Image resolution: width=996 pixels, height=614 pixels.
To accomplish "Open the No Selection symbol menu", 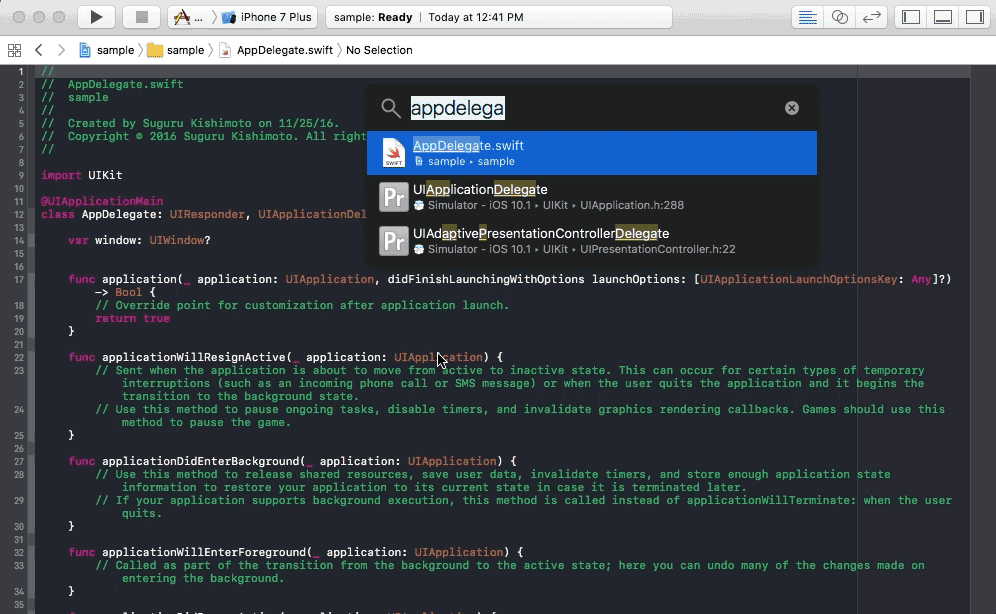I will [x=379, y=50].
